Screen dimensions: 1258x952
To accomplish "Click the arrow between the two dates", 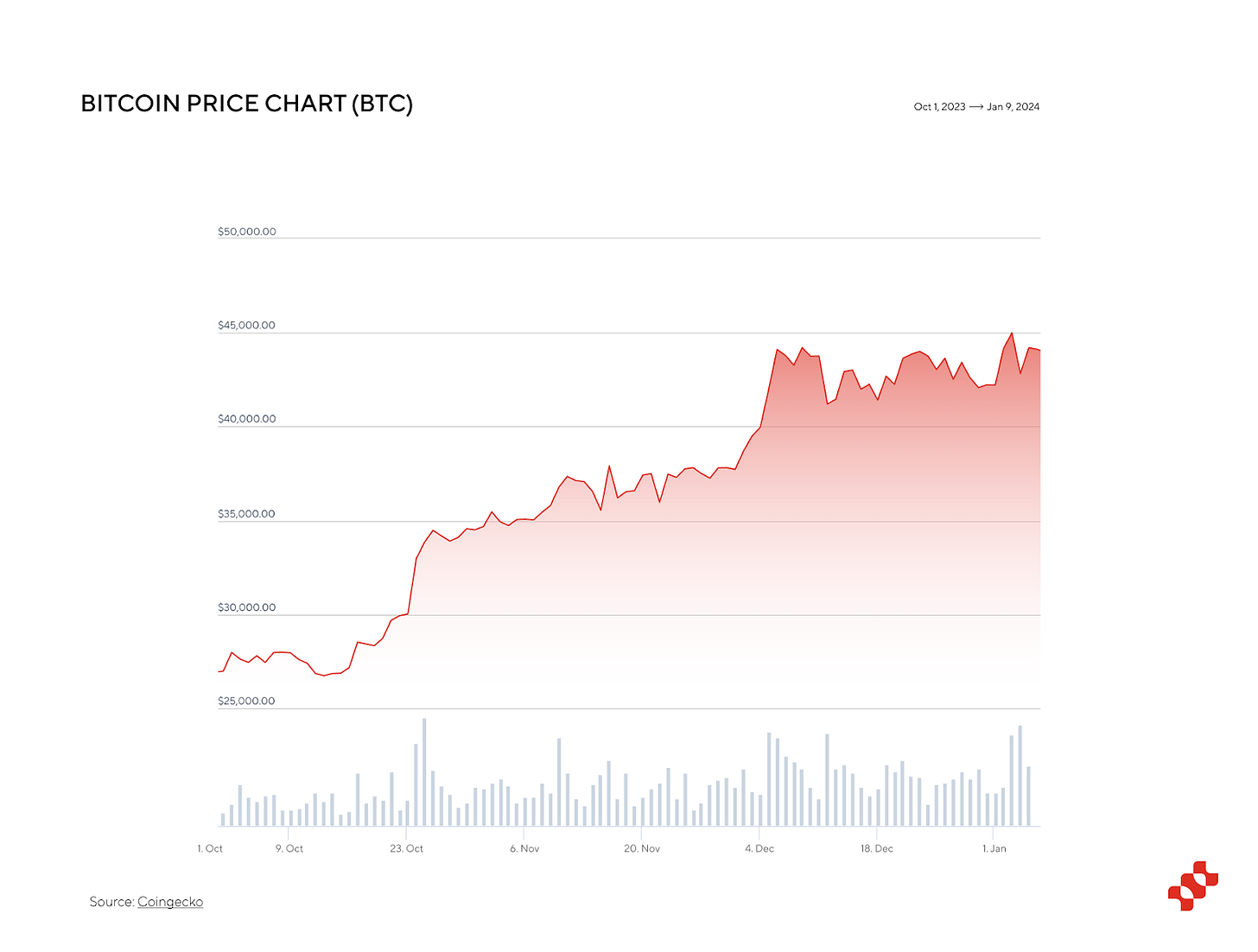I will coord(976,107).
